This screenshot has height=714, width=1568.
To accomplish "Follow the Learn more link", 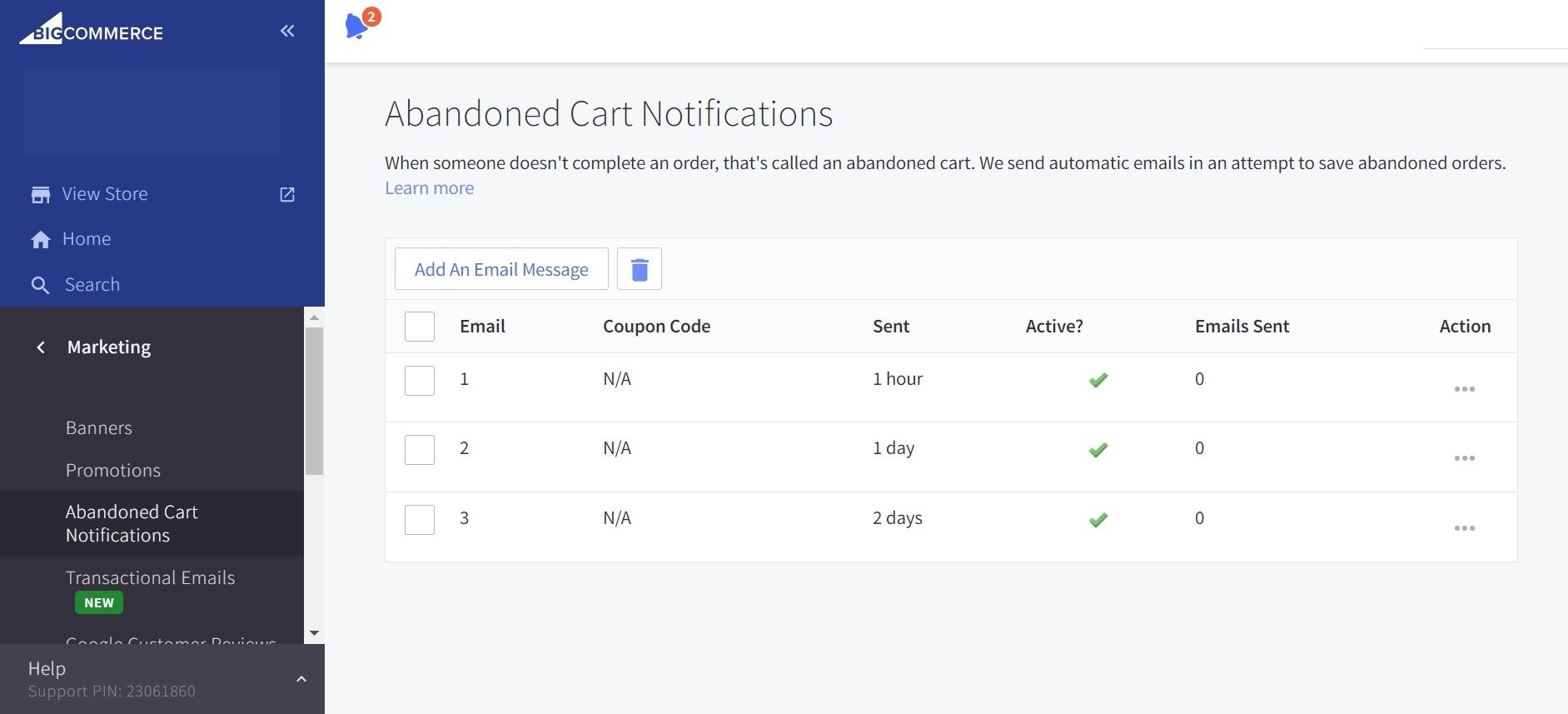I will click(x=429, y=188).
